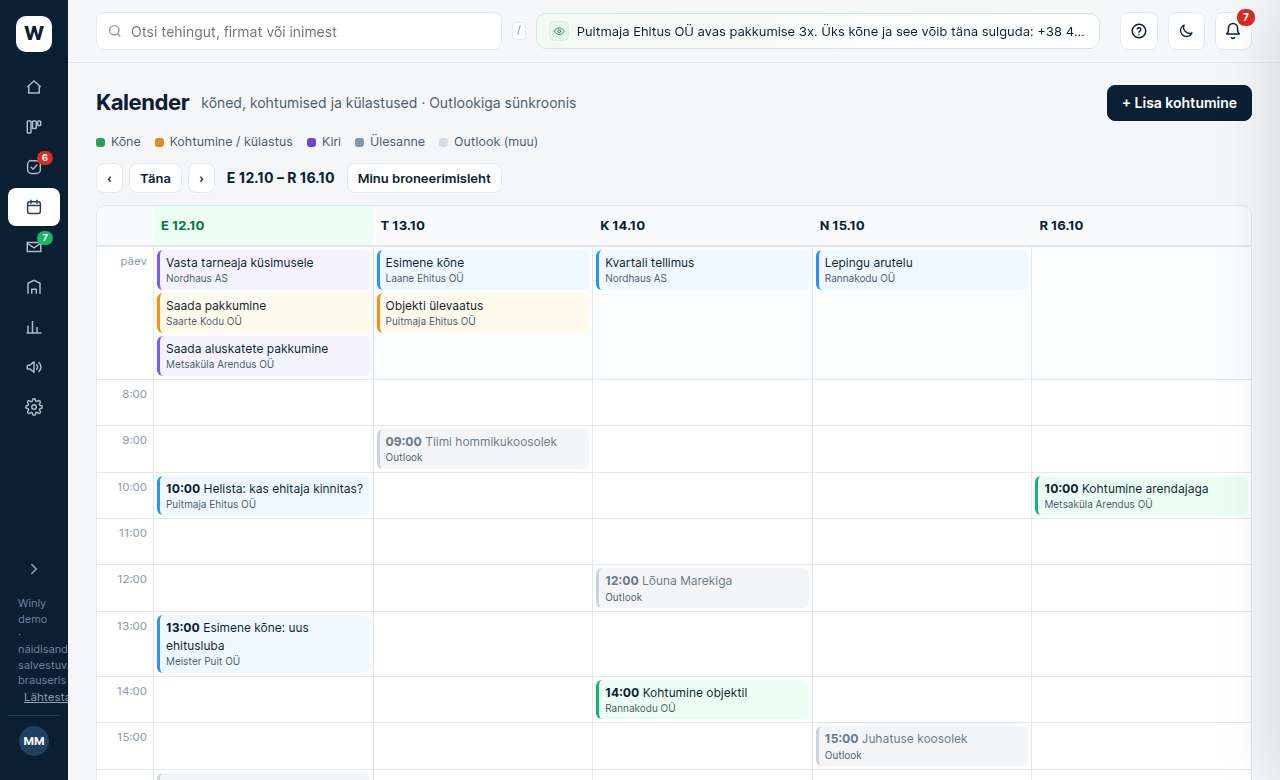Screen dimensions: 1280x780
Task: Open the pipeline board icon in sidebar
Action: (34, 127)
